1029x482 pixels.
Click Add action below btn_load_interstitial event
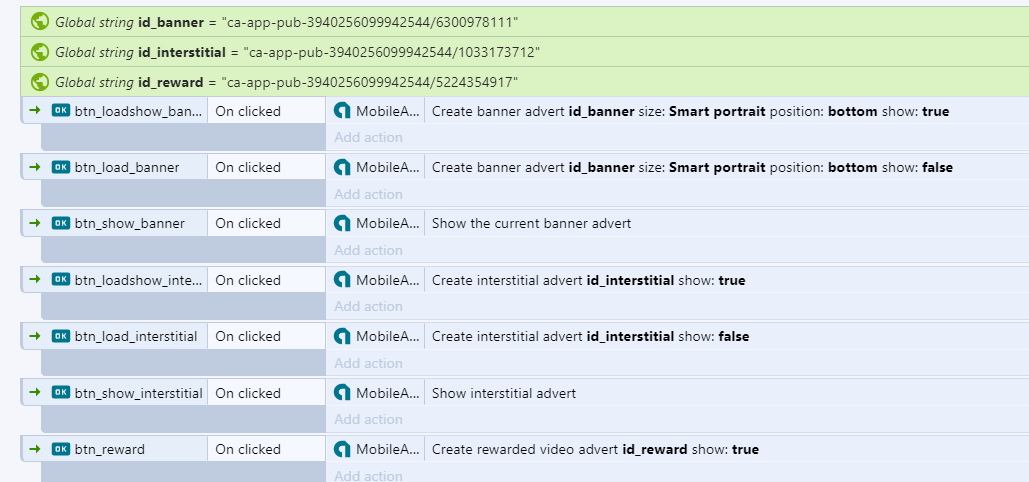click(x=368, y=363)
